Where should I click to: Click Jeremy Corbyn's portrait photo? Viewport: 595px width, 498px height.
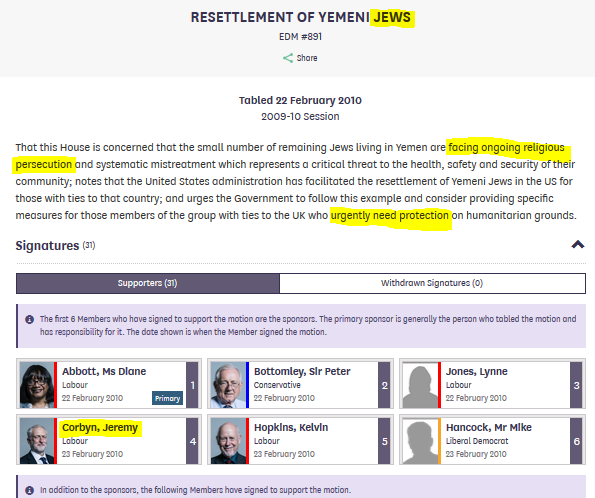tap(37, 441)
